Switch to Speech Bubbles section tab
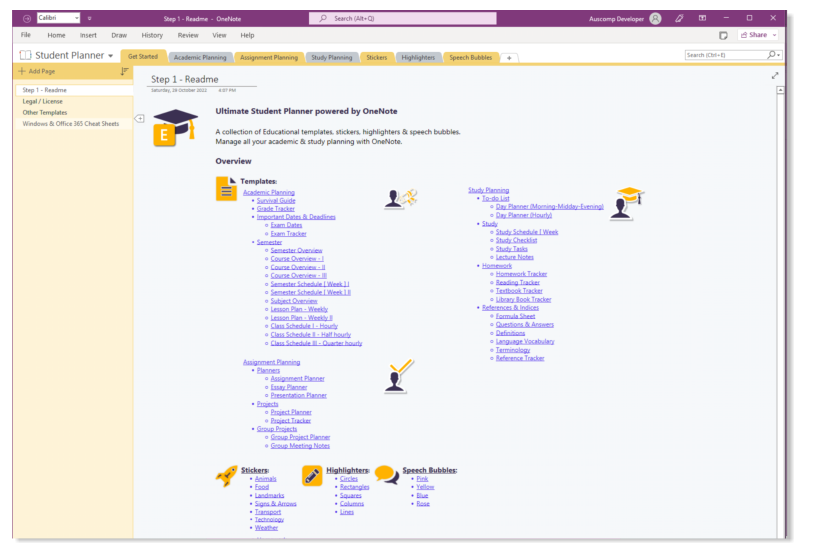 coord(471,58)
